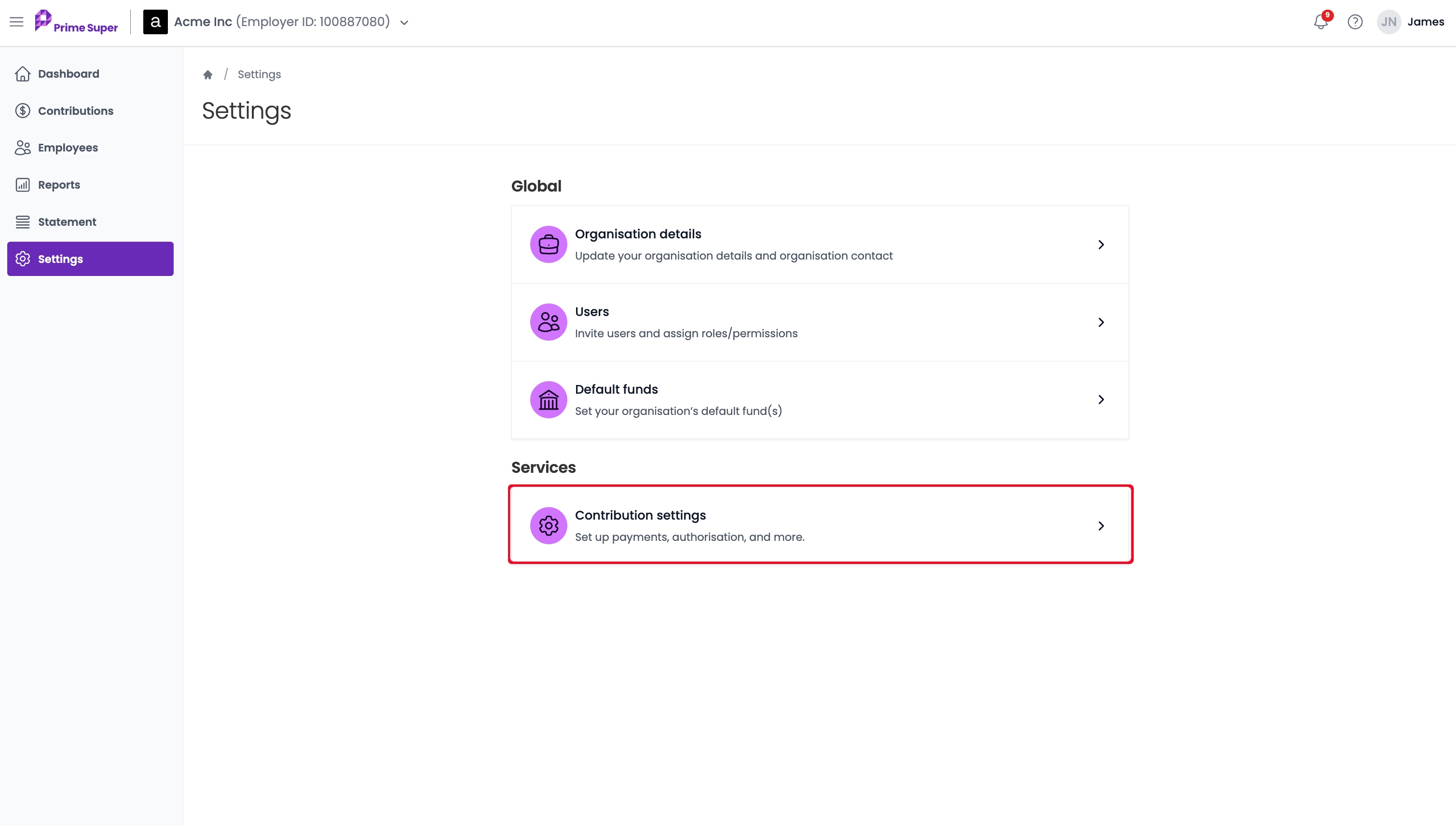Click the Default funds bank icon

pos(549,399)
